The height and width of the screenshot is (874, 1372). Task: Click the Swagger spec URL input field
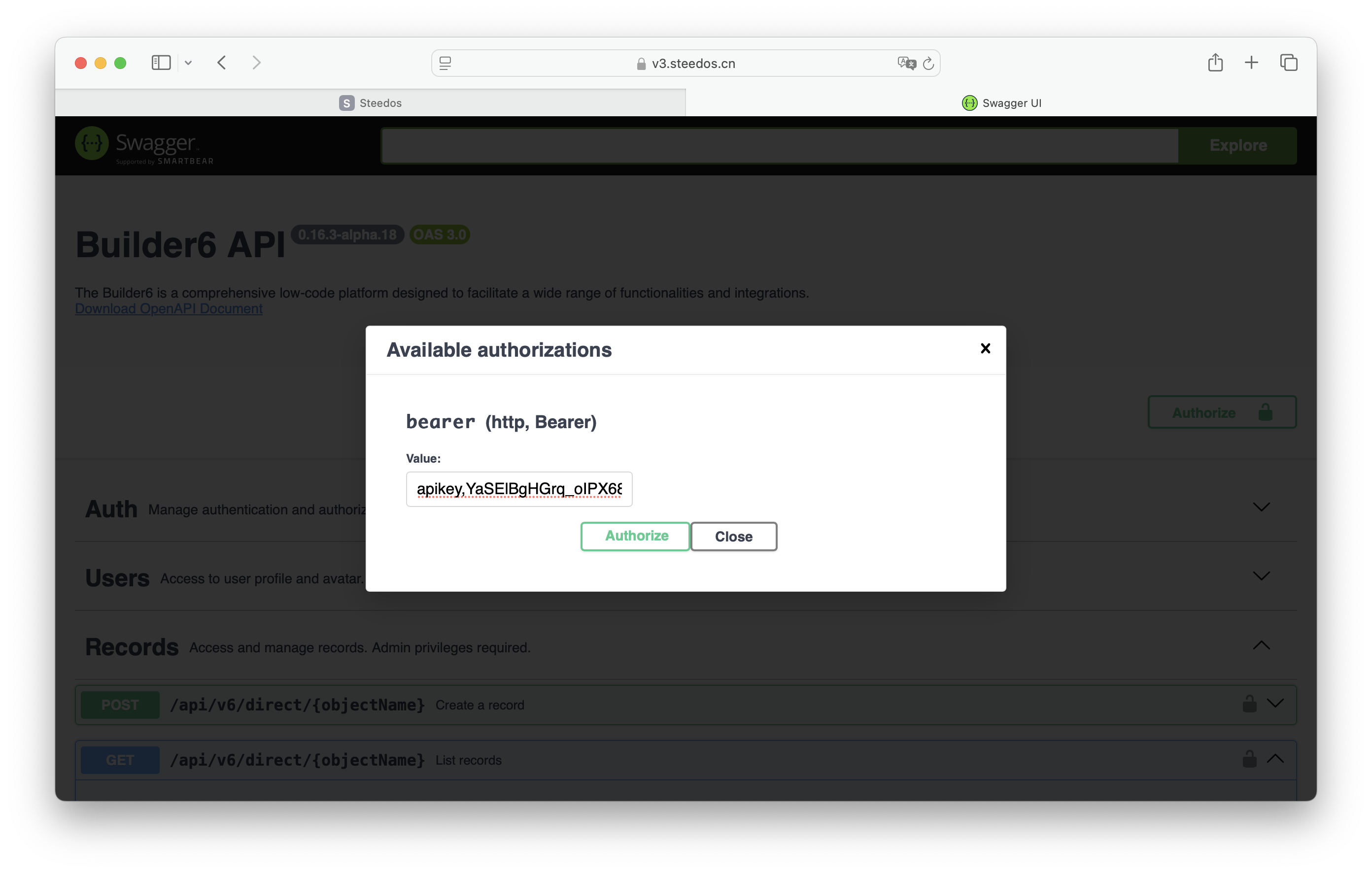[780, 146]
